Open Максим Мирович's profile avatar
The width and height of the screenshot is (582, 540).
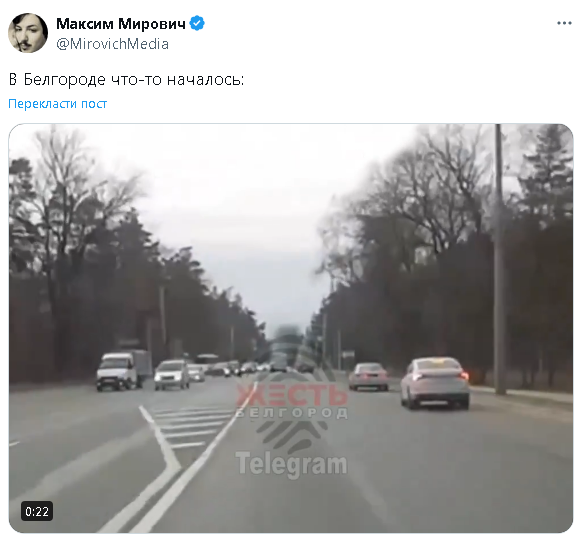point(28,33)
